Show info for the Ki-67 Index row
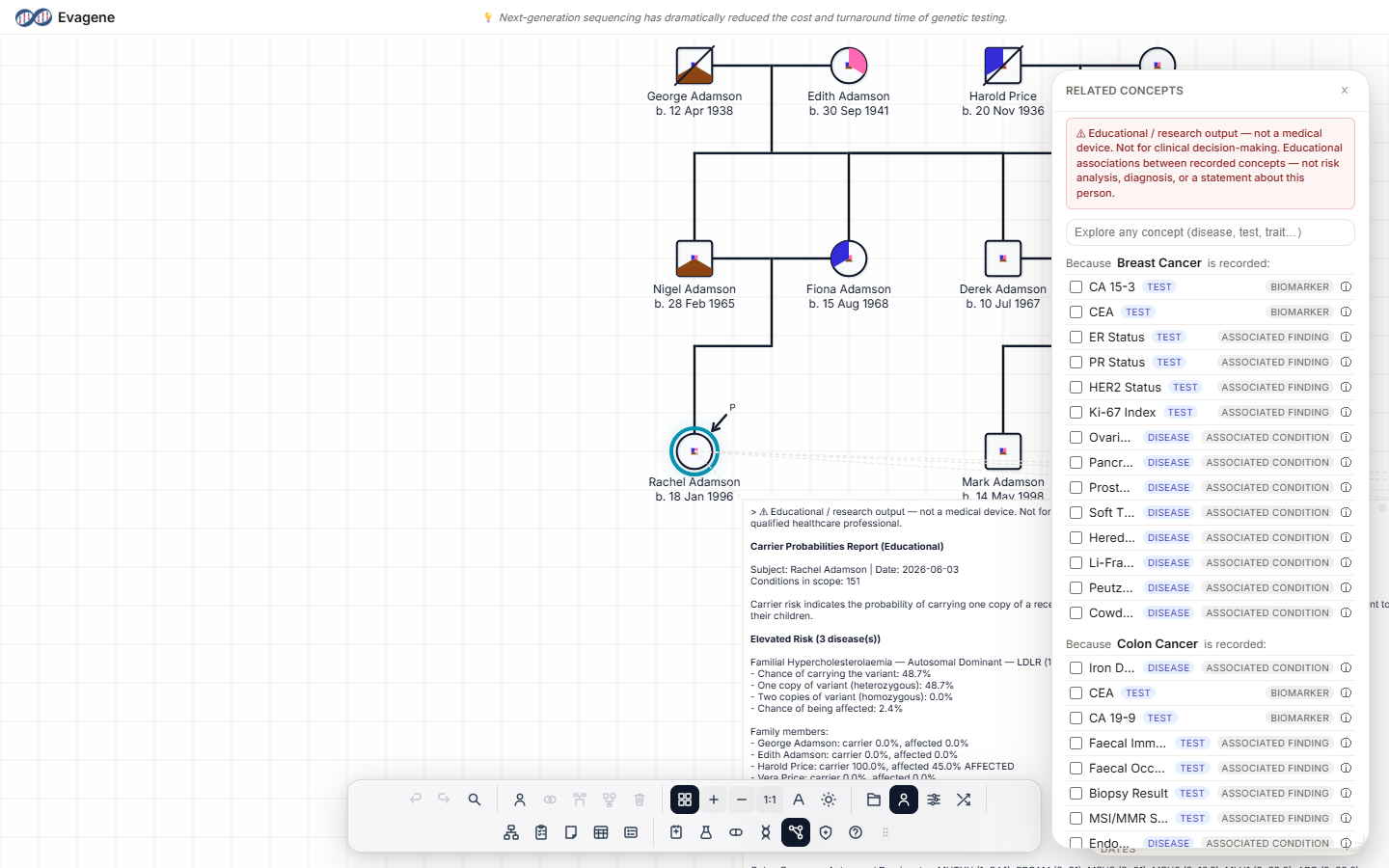Viewport: 1389px width, 868px height. click(1346, 412)
